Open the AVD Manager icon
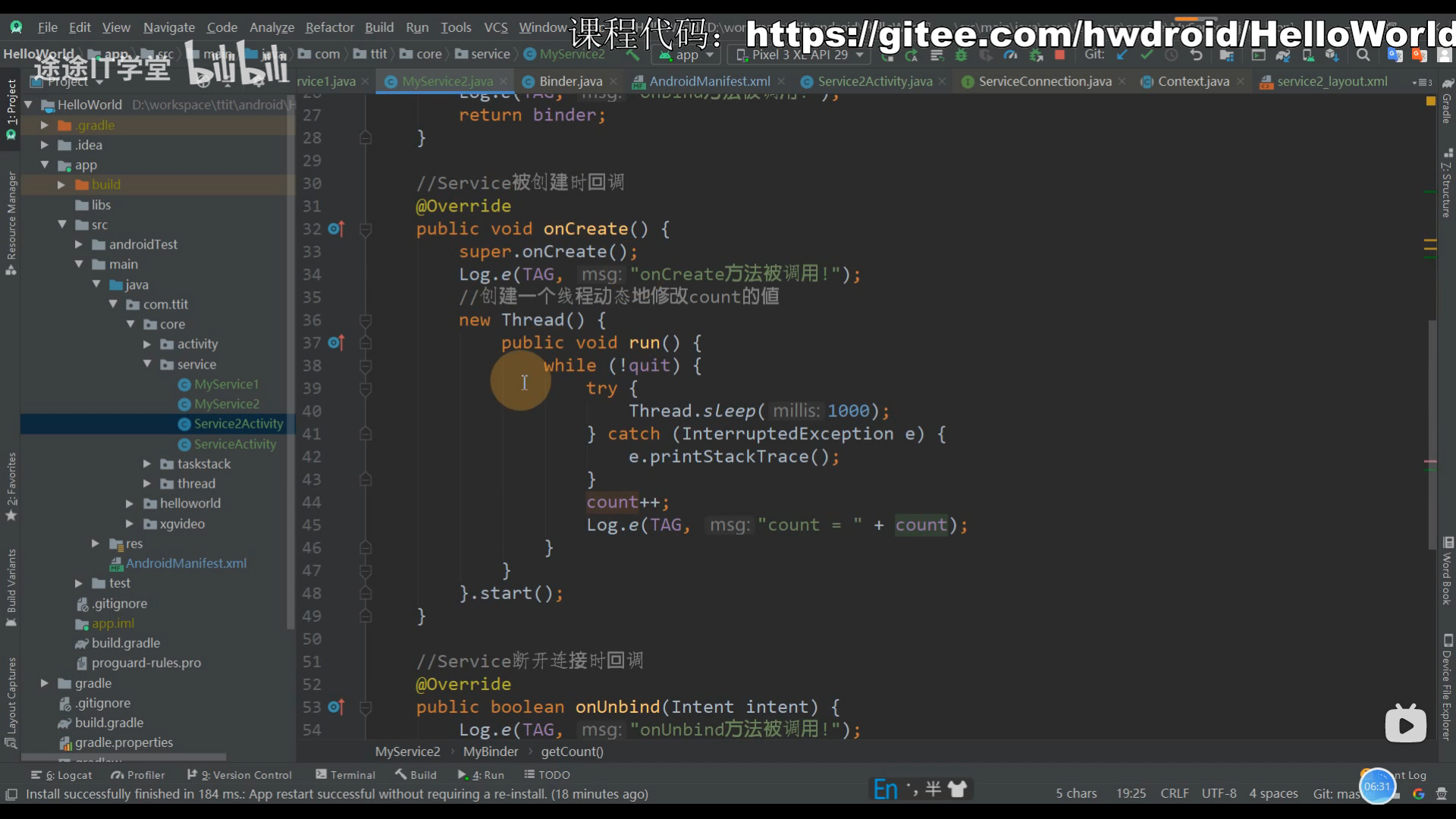 point(1308,55)
